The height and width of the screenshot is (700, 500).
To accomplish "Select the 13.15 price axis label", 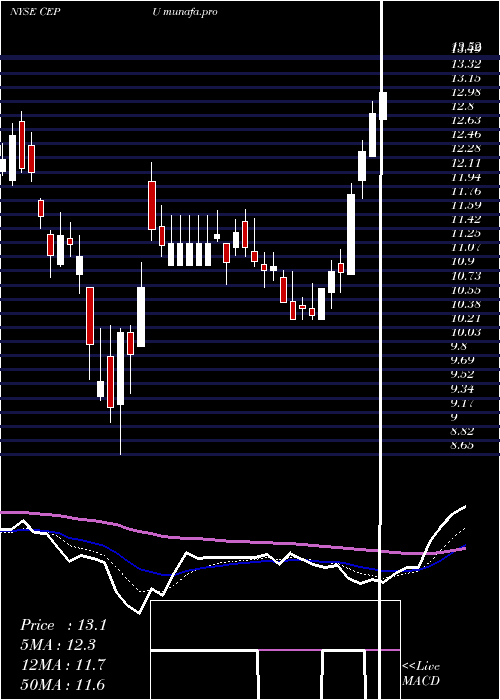I will (x=466, y=78).
